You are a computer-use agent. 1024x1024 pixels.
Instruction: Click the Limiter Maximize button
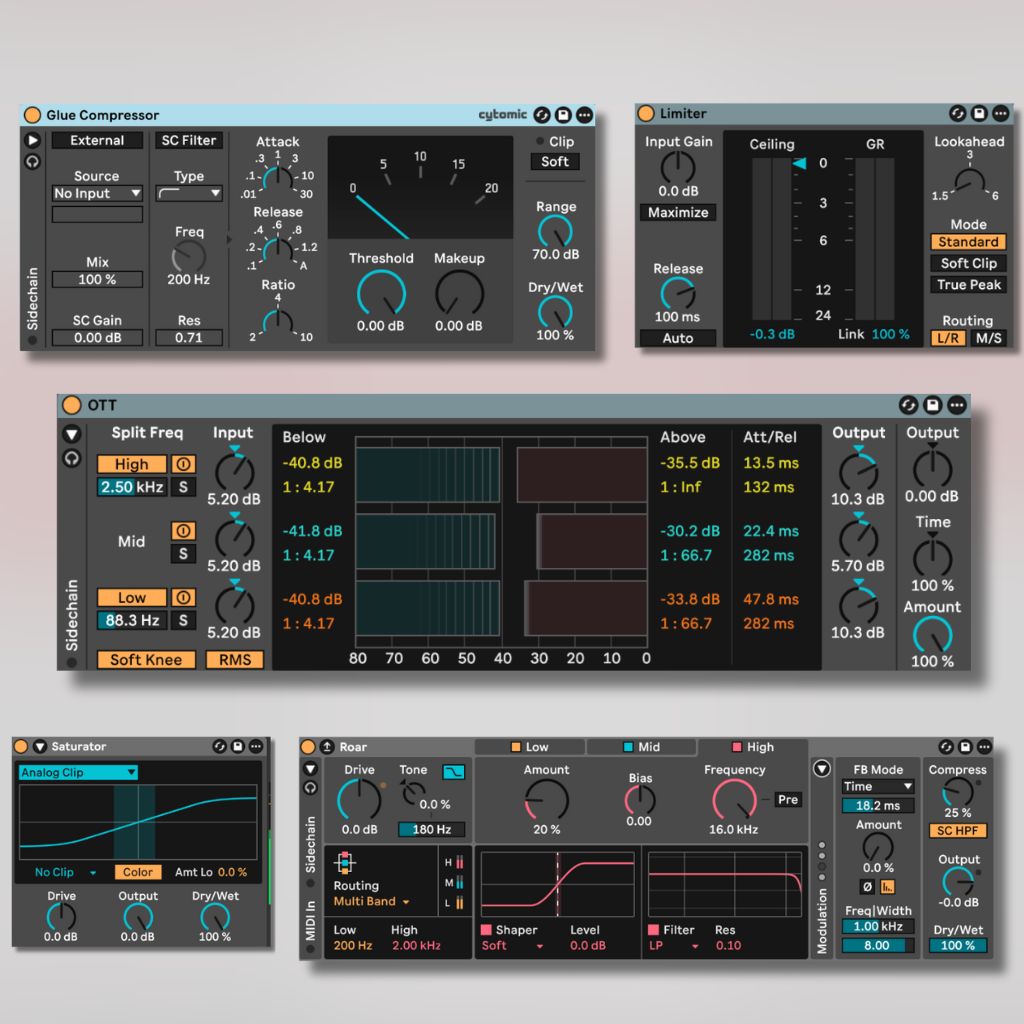tap(678, 212)
